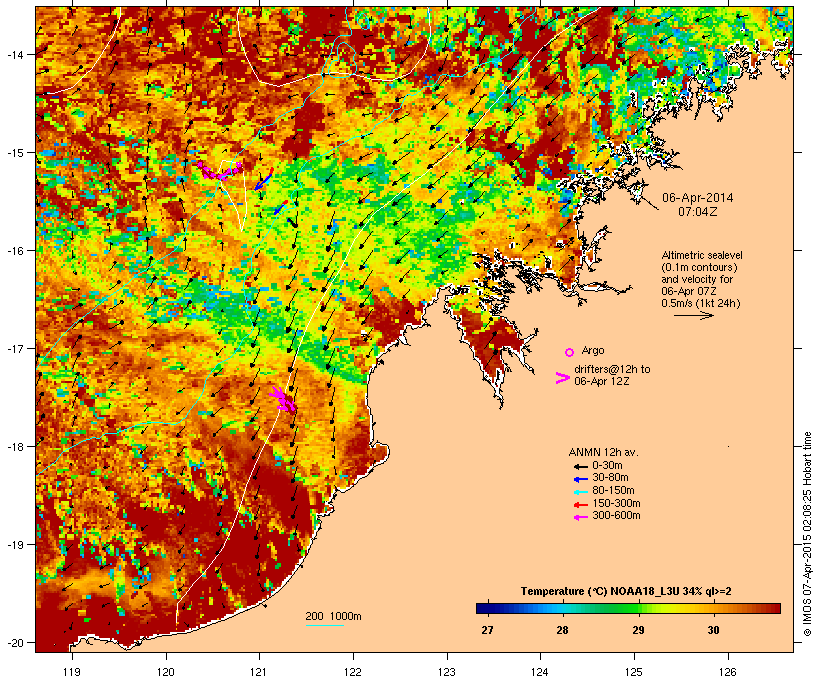Click the longitude axis label 123

[x=447, y=672]
